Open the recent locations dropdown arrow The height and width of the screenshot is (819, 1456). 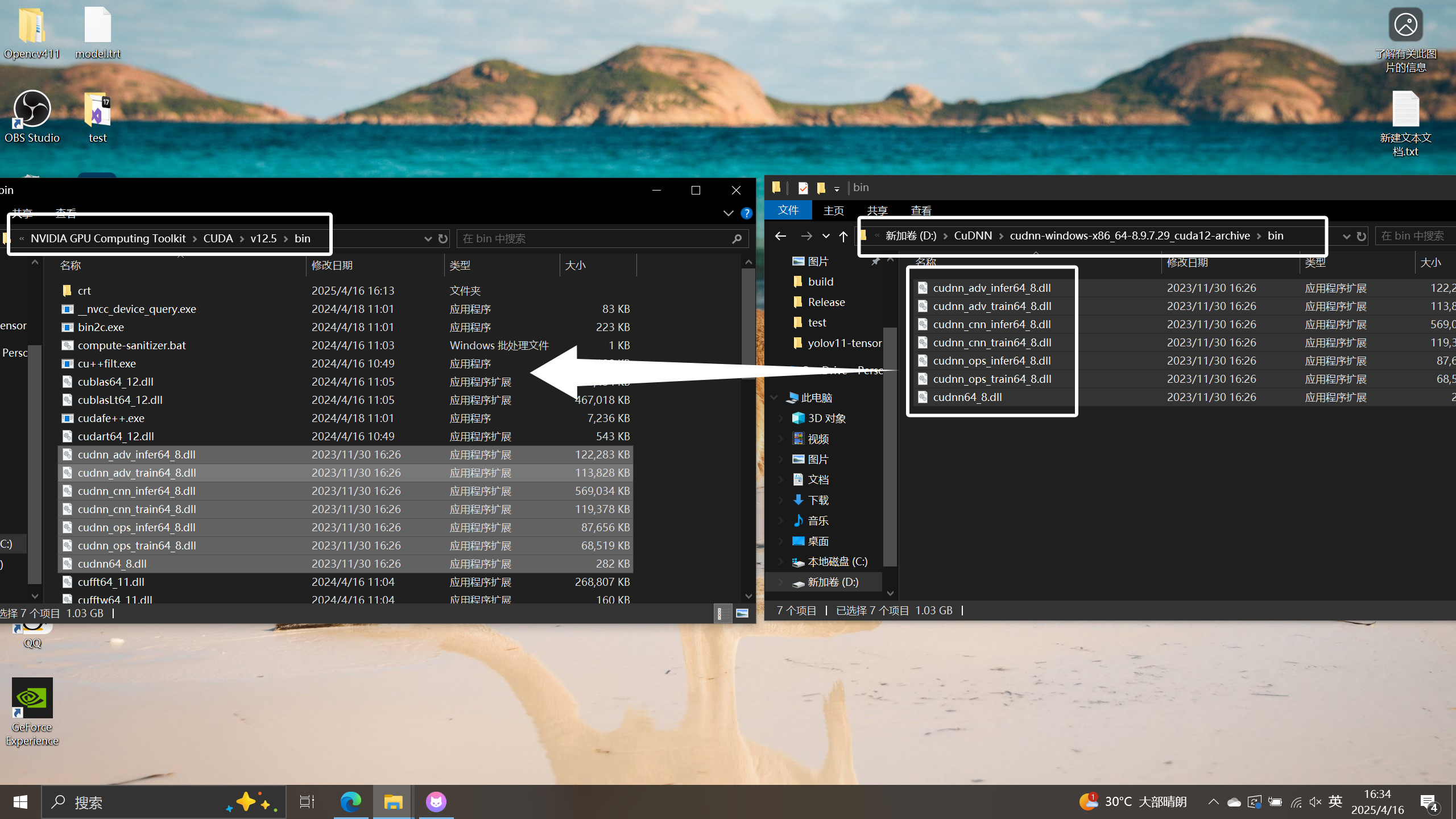tap(826, 236)
